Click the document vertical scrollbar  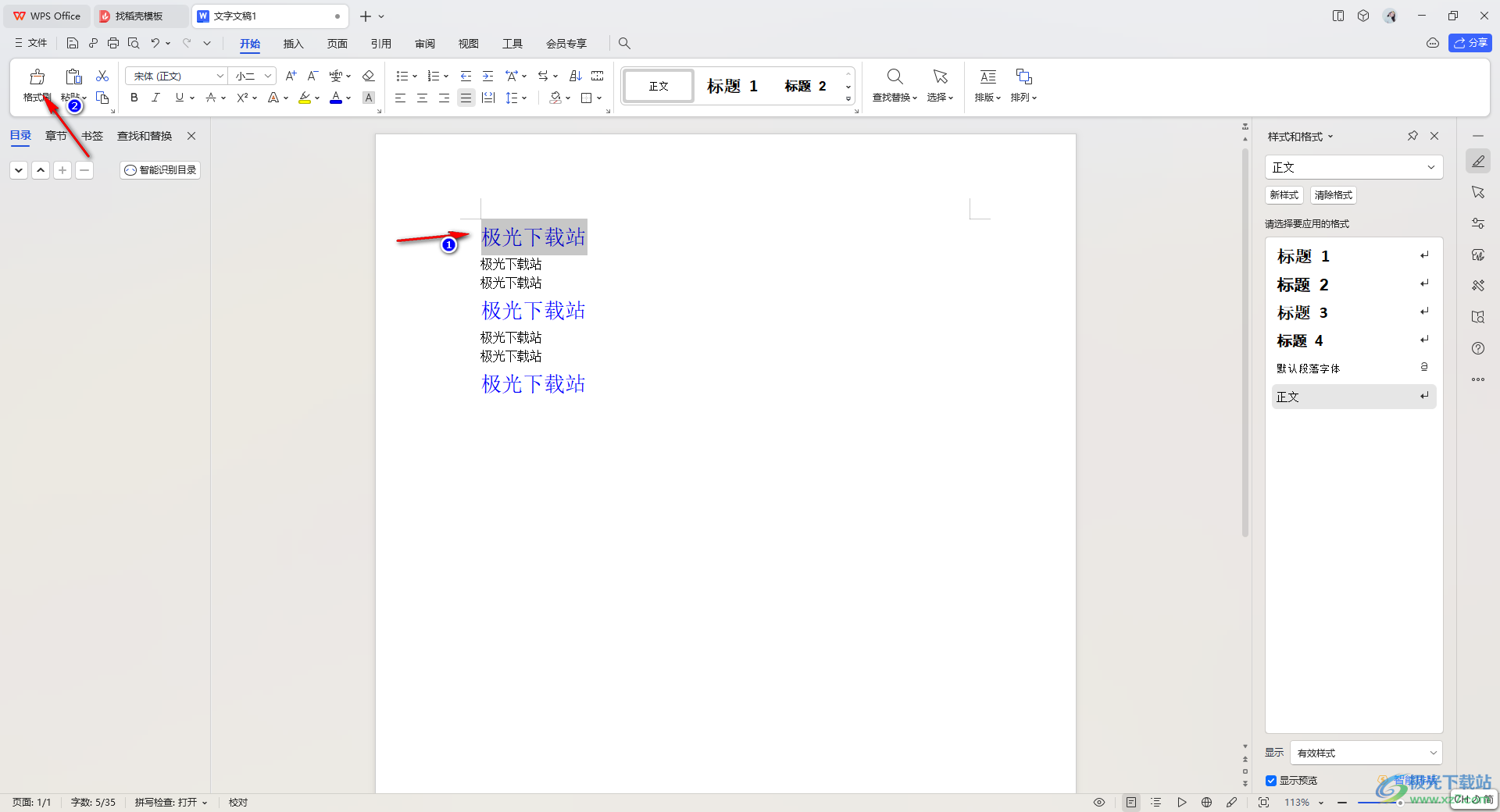click(x=1245, y=342)
